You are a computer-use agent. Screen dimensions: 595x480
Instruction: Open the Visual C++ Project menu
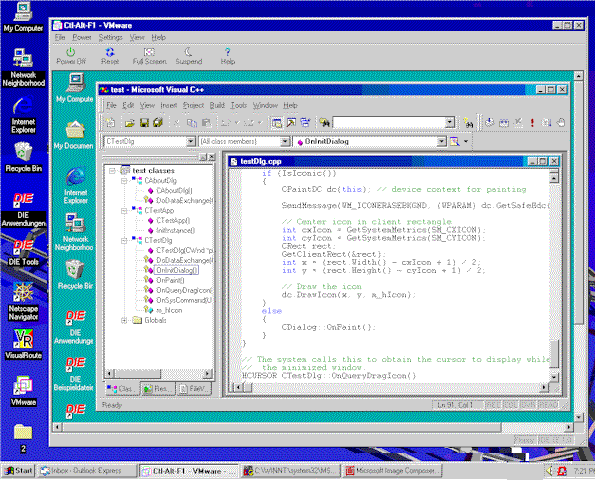click(x=193, y=105)
